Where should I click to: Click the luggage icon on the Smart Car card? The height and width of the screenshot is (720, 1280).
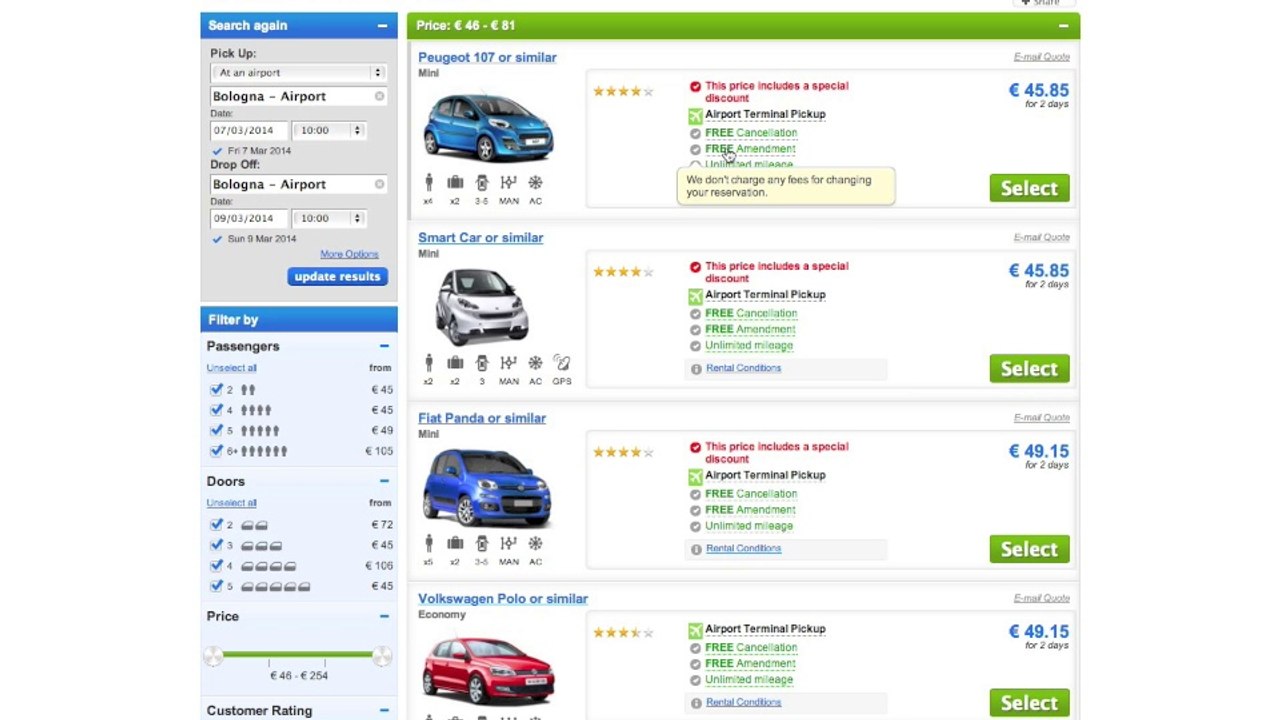click(455, 363)
